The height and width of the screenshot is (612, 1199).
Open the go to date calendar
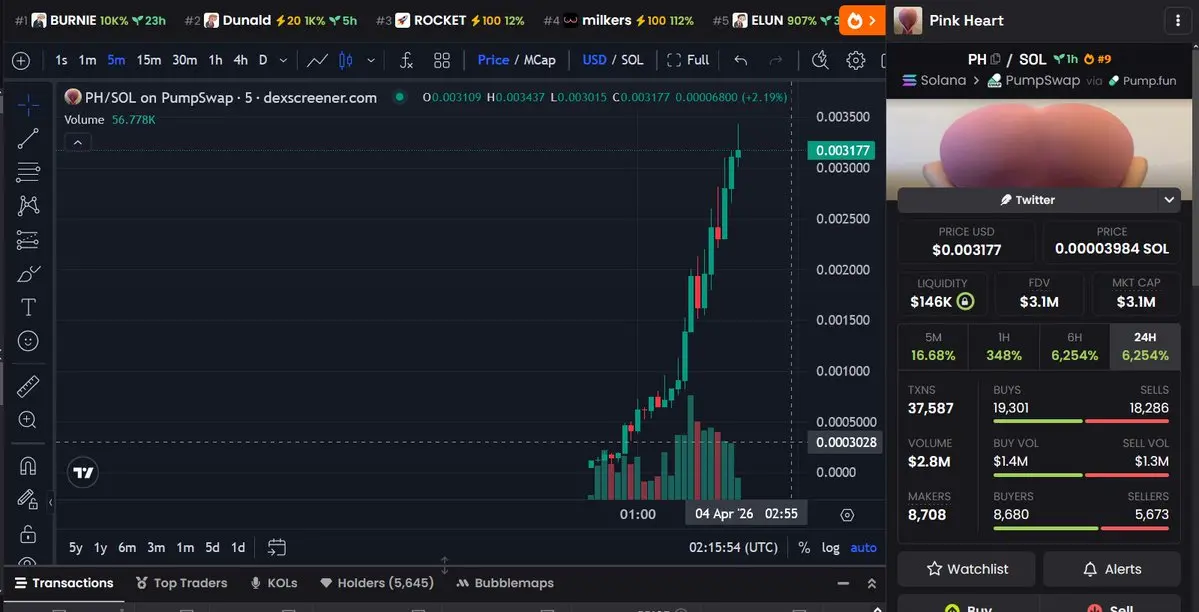point(277,548)
